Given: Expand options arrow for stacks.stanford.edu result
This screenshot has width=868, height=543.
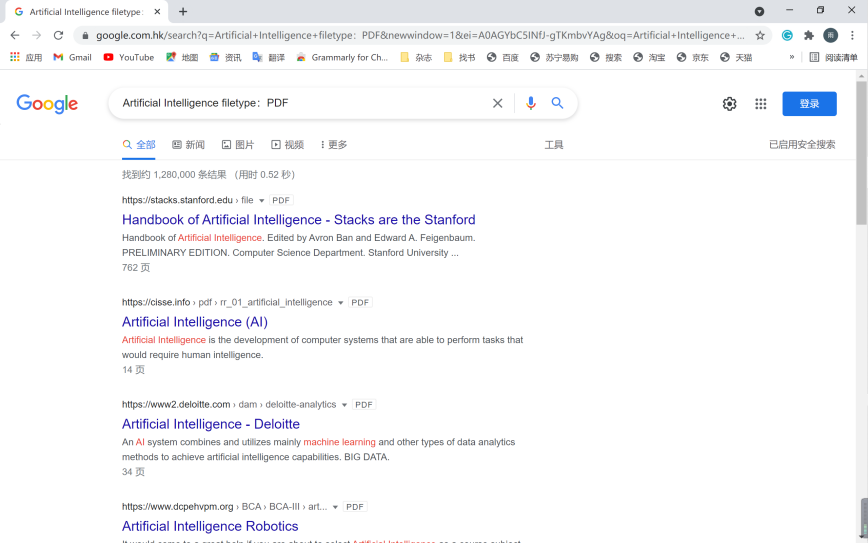Looking at the screenshot, I should [x=262, y=200].
